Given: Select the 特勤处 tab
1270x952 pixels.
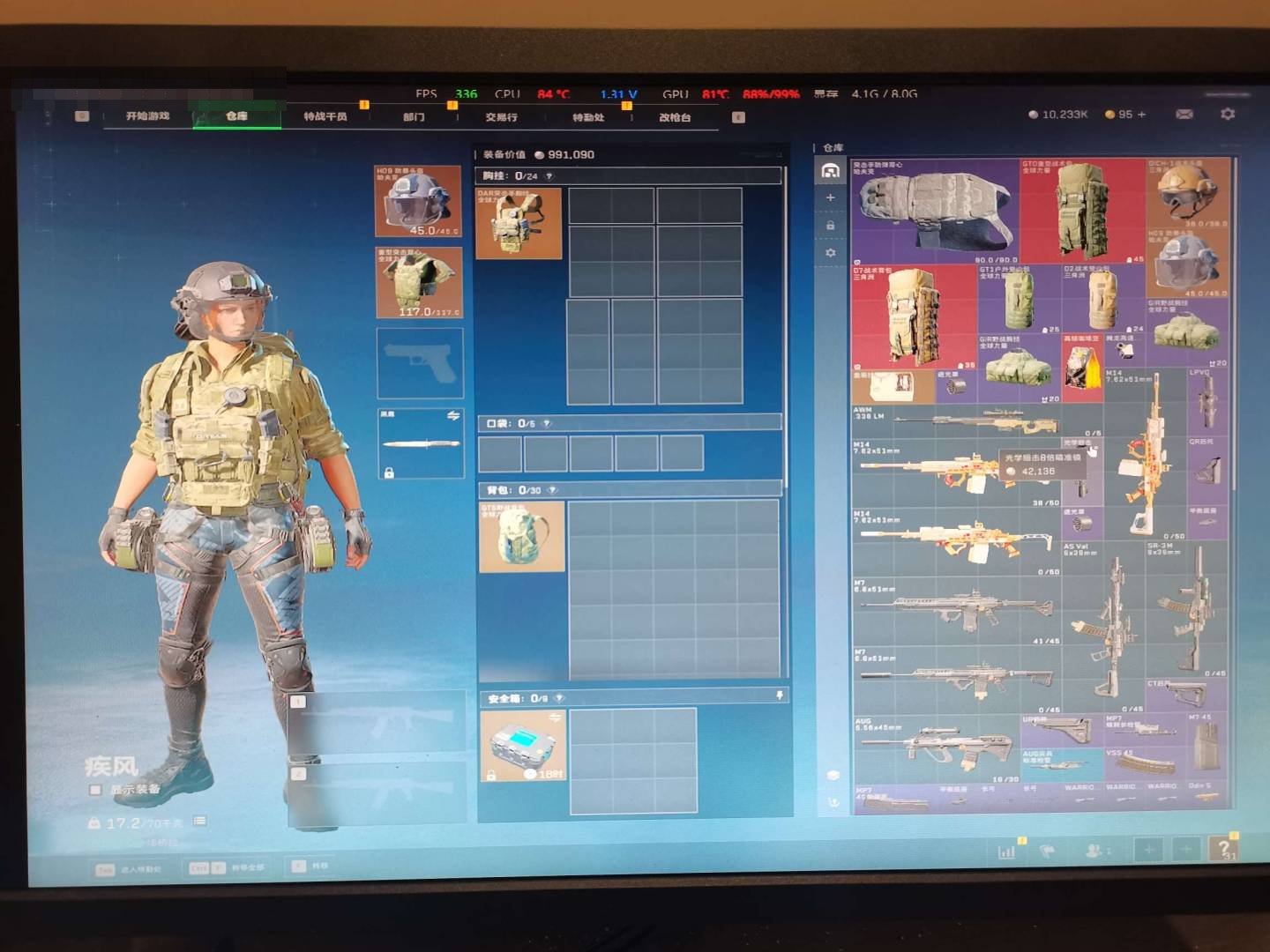Looking at the screenshot, I should [x=588, y=117].
